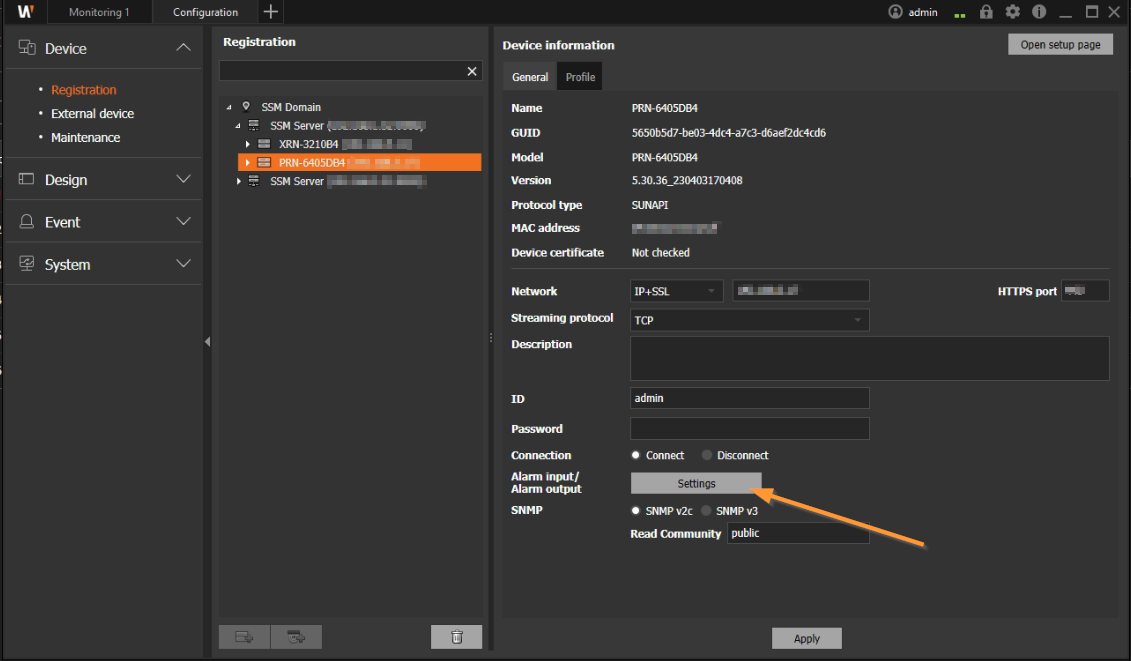1131x661 pixels.
Task: Clear the registration search box
Action: (472, 71)
